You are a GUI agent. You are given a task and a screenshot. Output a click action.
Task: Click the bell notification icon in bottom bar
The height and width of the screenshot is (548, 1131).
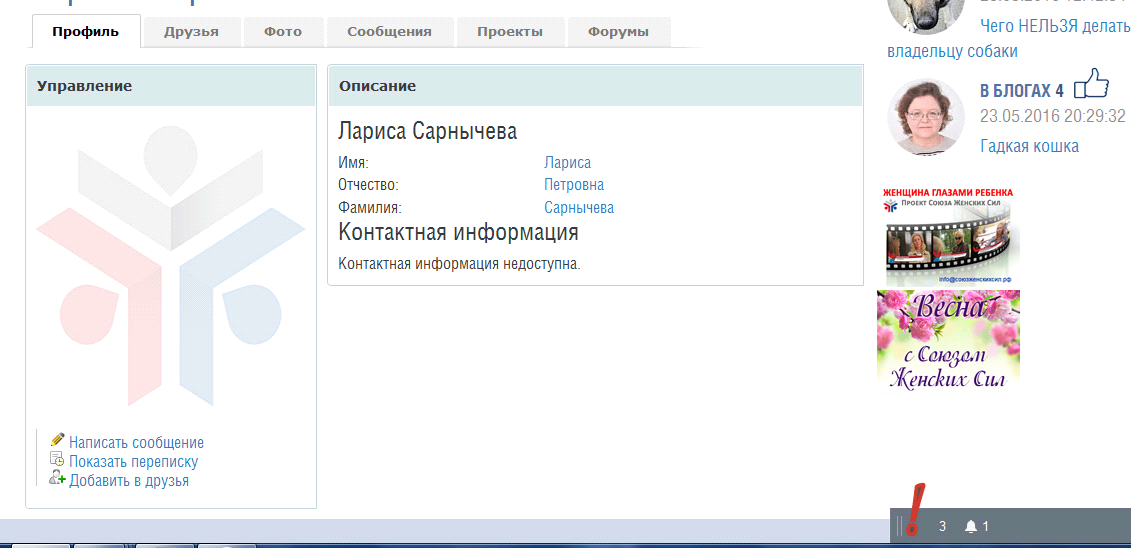click(x=970, y=526)
